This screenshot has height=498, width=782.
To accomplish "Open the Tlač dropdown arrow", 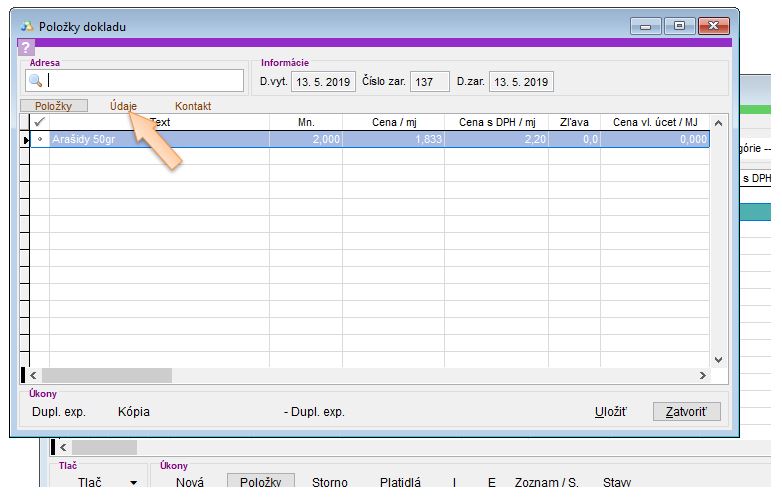I will [132, 483].
